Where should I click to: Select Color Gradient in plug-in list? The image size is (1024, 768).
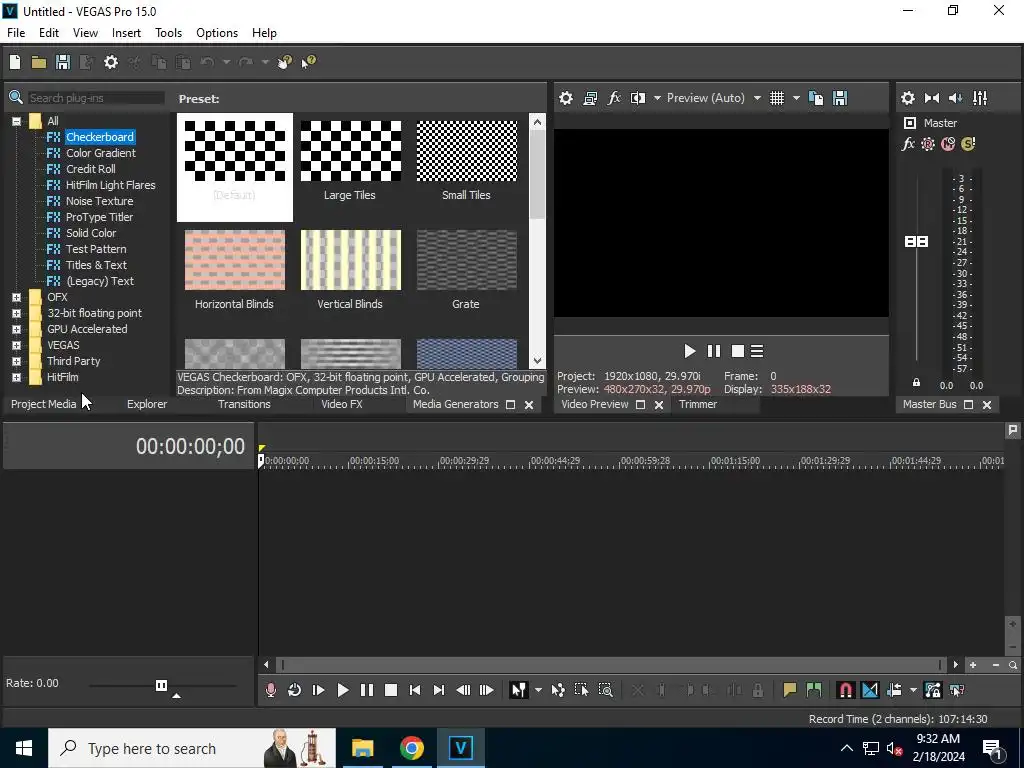tap(101, 153)
